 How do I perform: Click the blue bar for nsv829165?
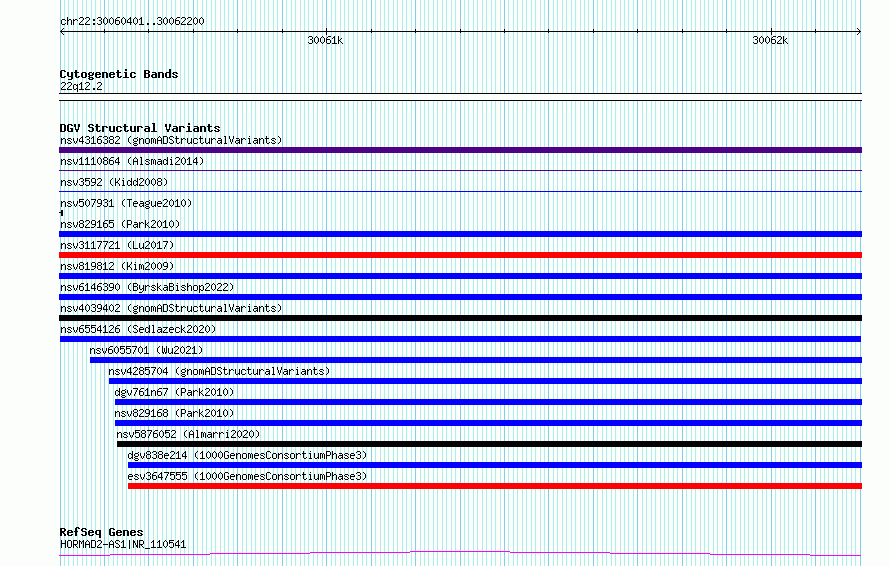460,234
